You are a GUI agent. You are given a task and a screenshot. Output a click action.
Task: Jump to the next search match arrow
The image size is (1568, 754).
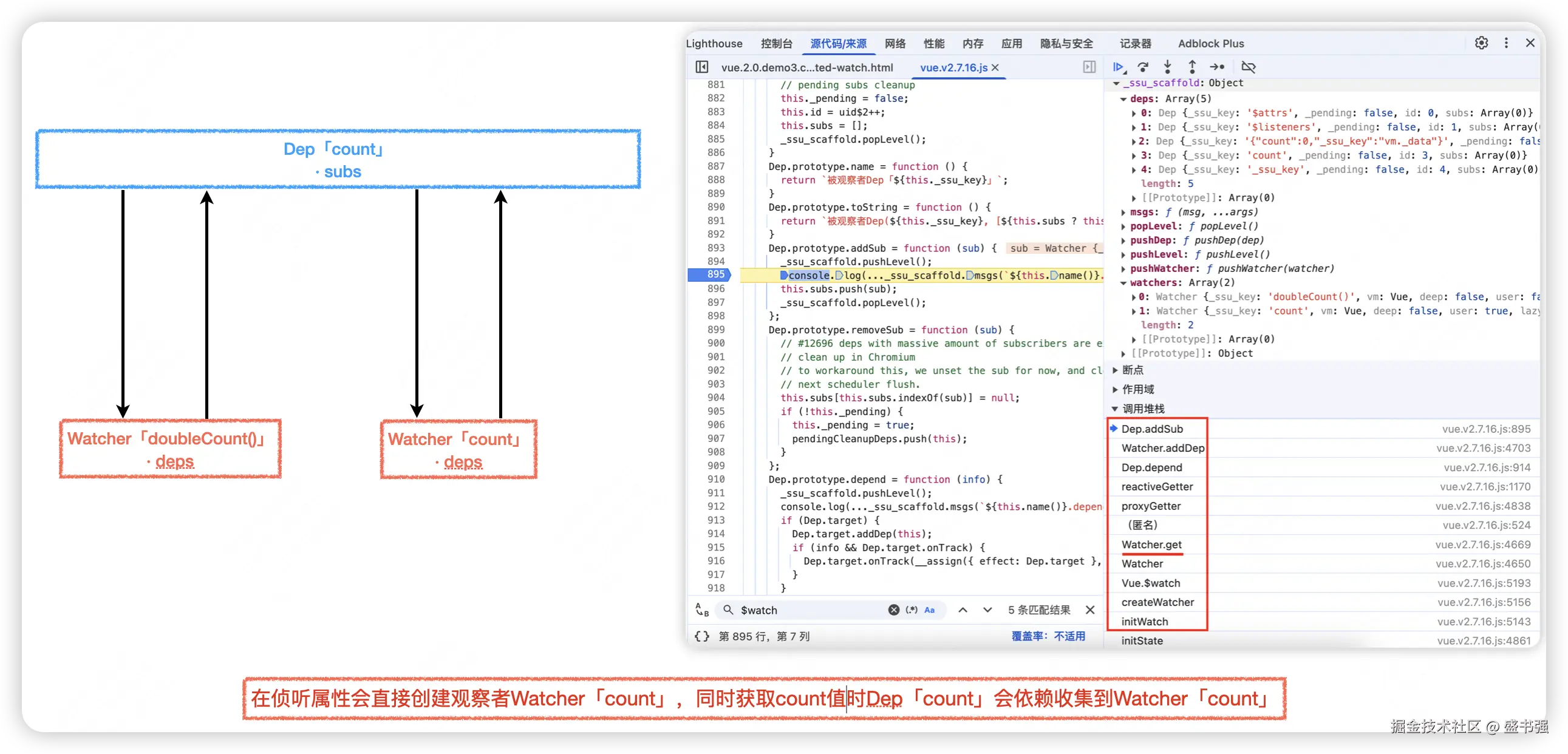coord(987,610)
